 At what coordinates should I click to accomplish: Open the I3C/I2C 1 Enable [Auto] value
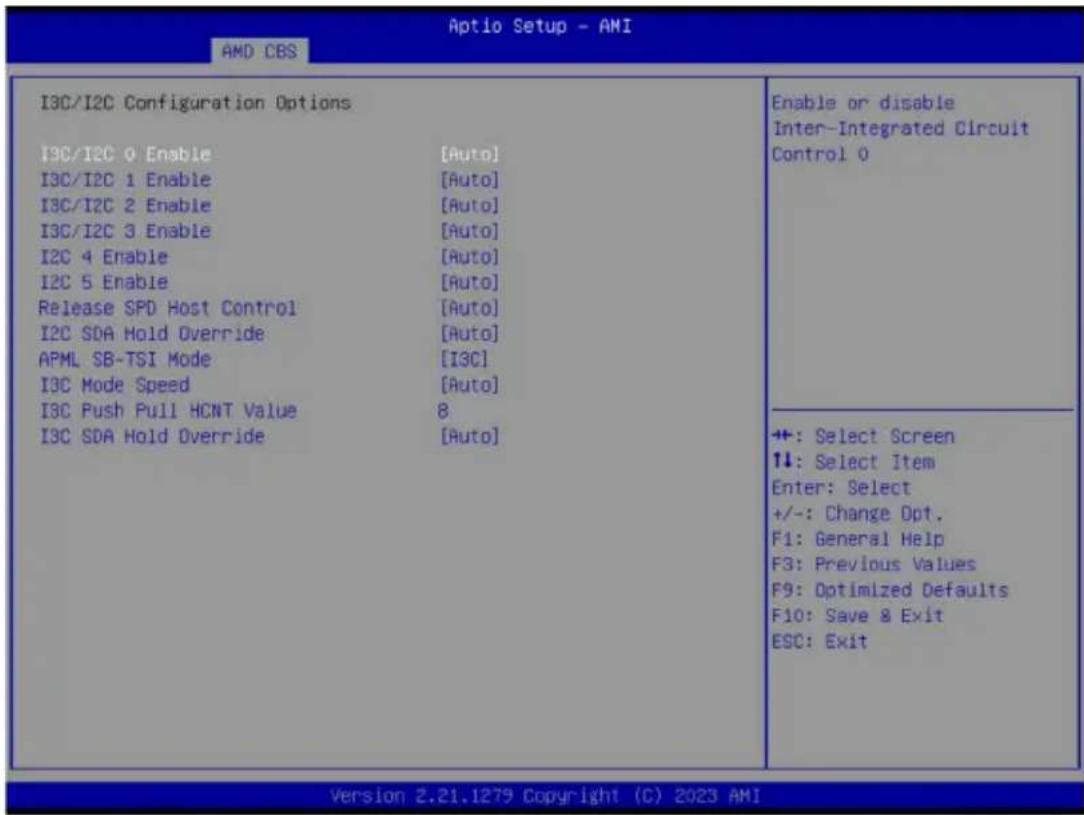469,180
